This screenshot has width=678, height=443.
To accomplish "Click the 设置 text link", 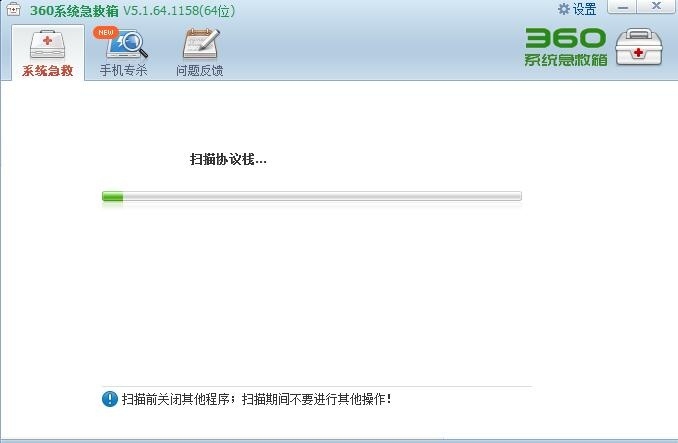I will pyautogui.click(x=585, y=9).
